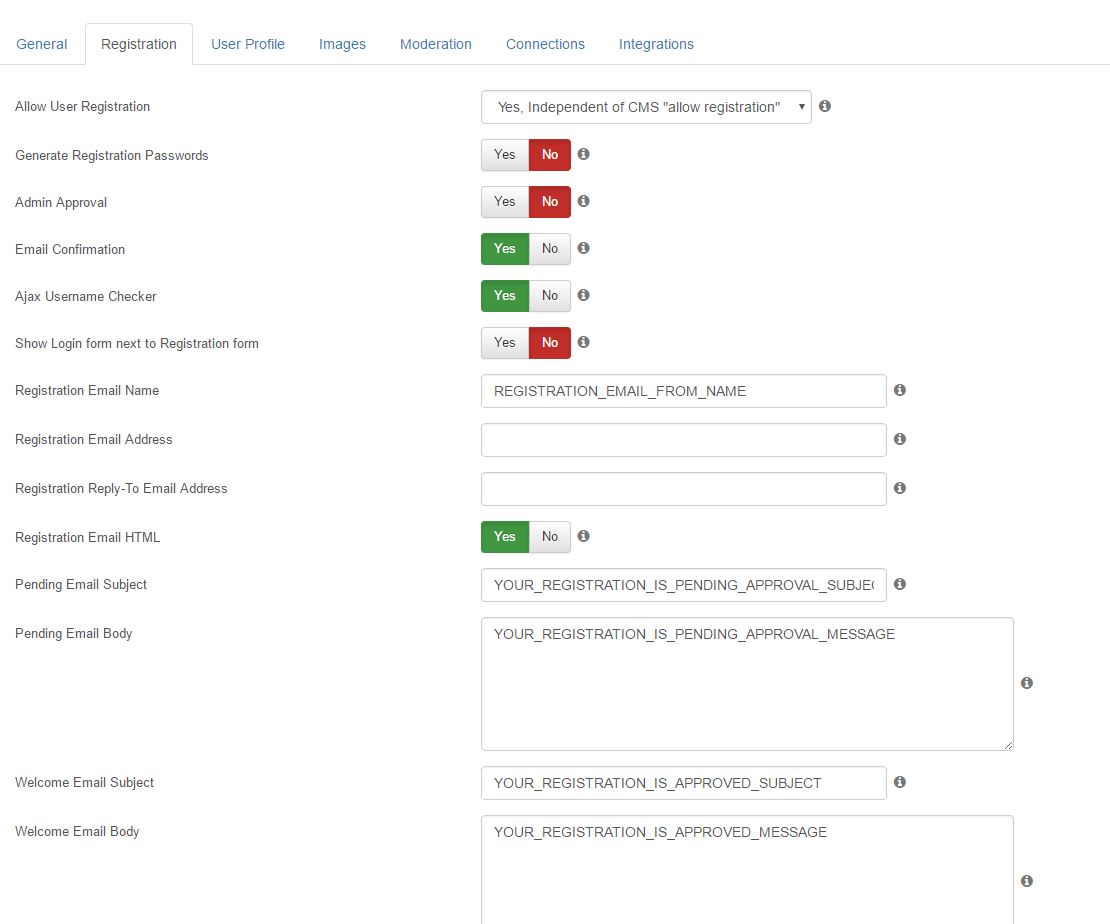Click info icon beside Welcome Email Subject
1110x924 pixels.
(900, 782)
